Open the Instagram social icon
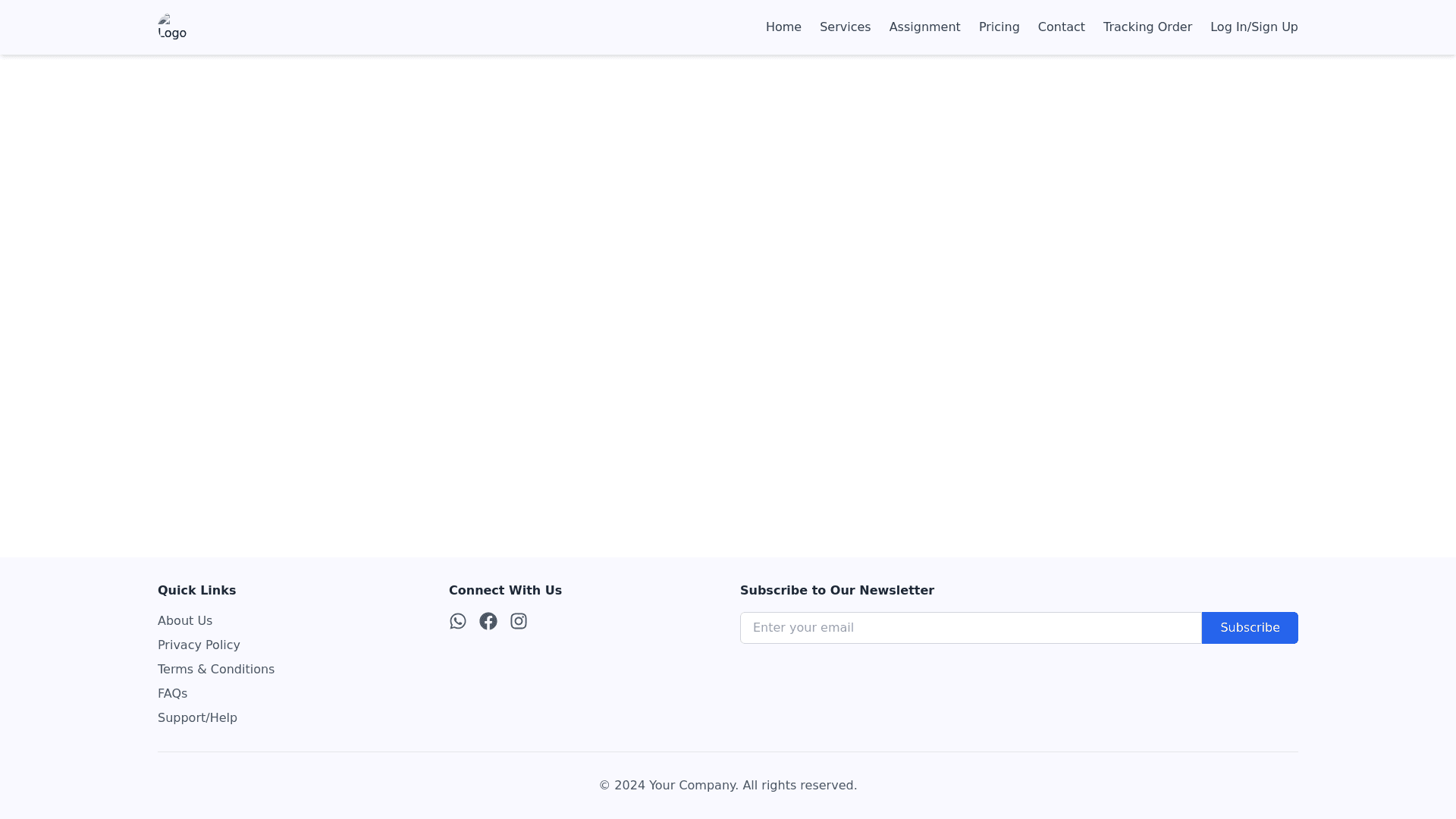1456x819 pixels. [x=519, y=621]
